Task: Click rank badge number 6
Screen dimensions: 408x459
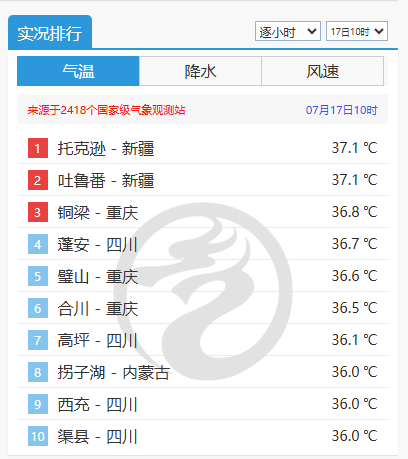Action: pyautogui.click(x=38, y=308)
